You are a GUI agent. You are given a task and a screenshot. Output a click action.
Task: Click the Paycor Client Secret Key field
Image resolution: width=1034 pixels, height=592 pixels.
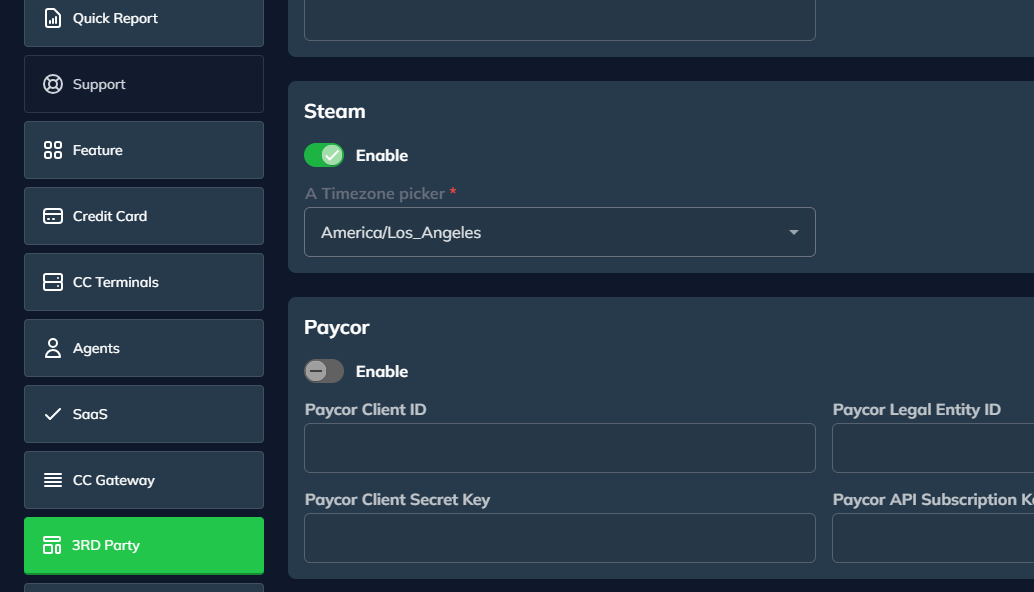559,538
